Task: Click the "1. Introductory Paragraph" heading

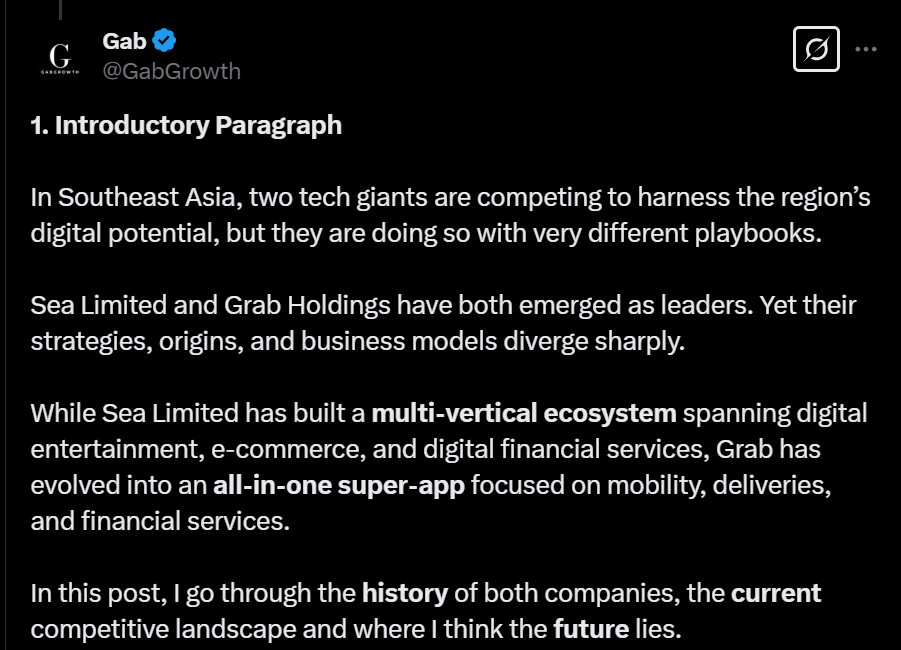Action: coord(186,125)
